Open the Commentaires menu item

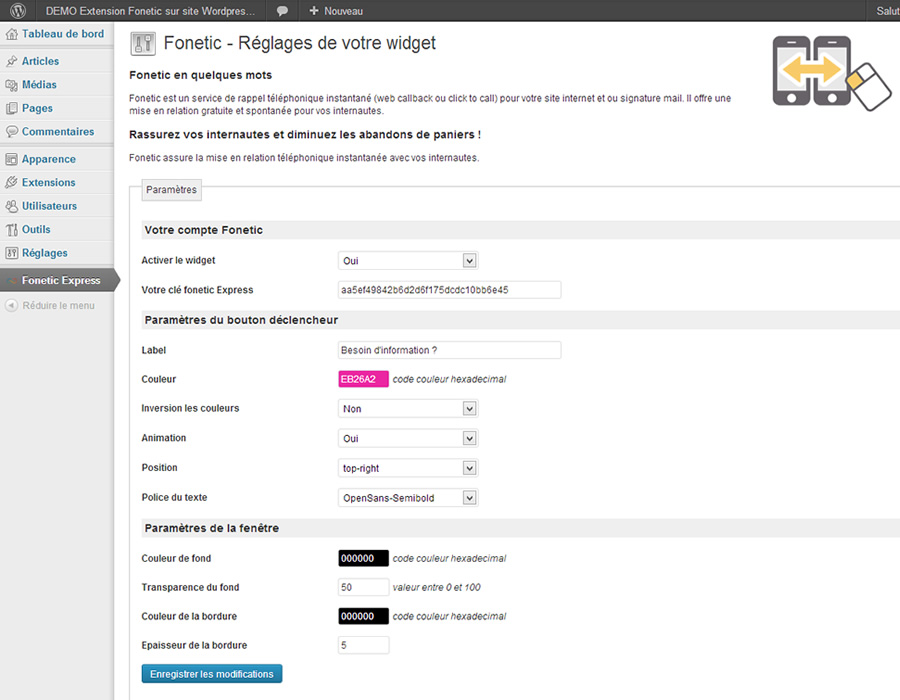pyautogui.click(x=58, y=131)
